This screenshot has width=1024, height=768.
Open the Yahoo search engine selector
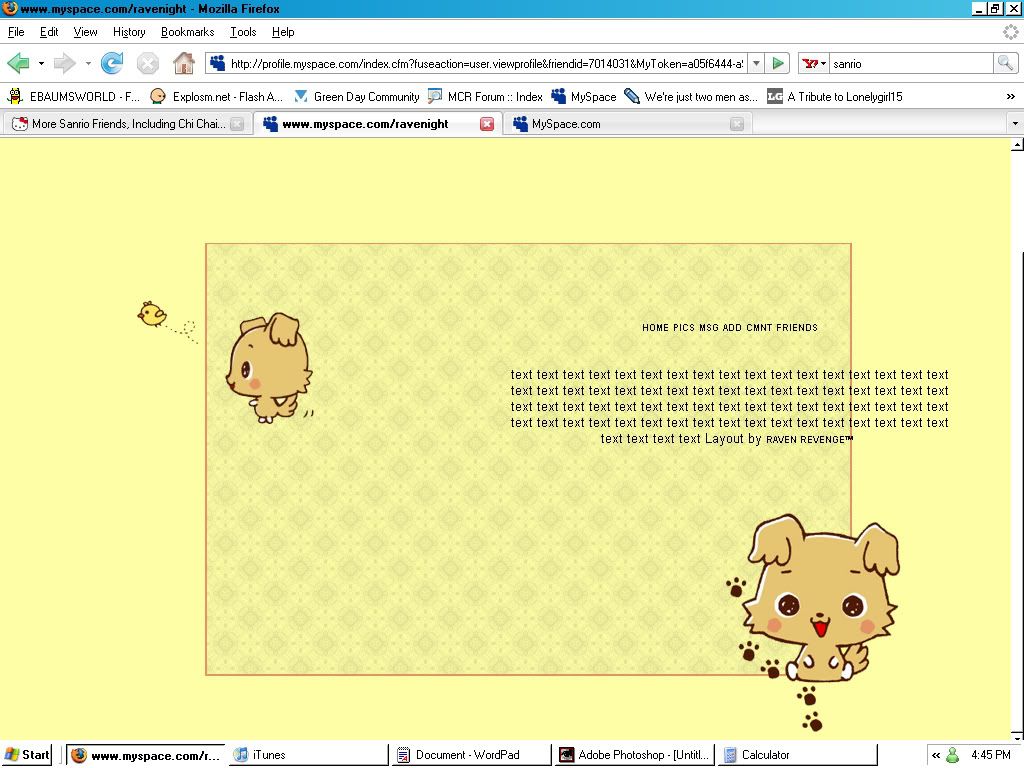(814, 64)
